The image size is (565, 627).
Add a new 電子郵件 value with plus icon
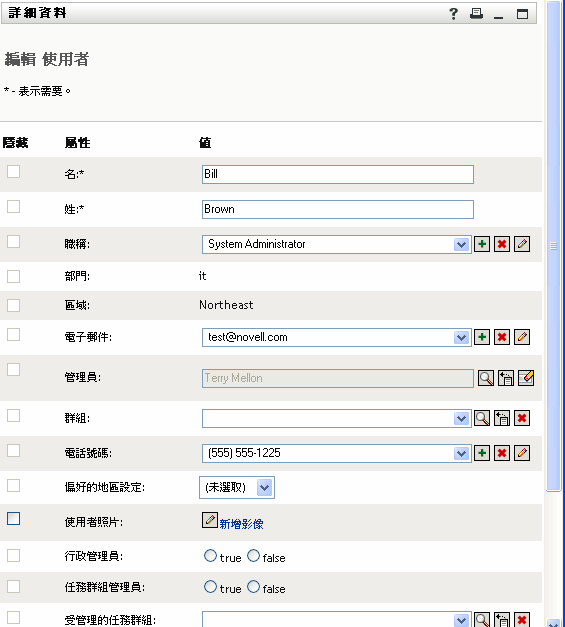482,337
